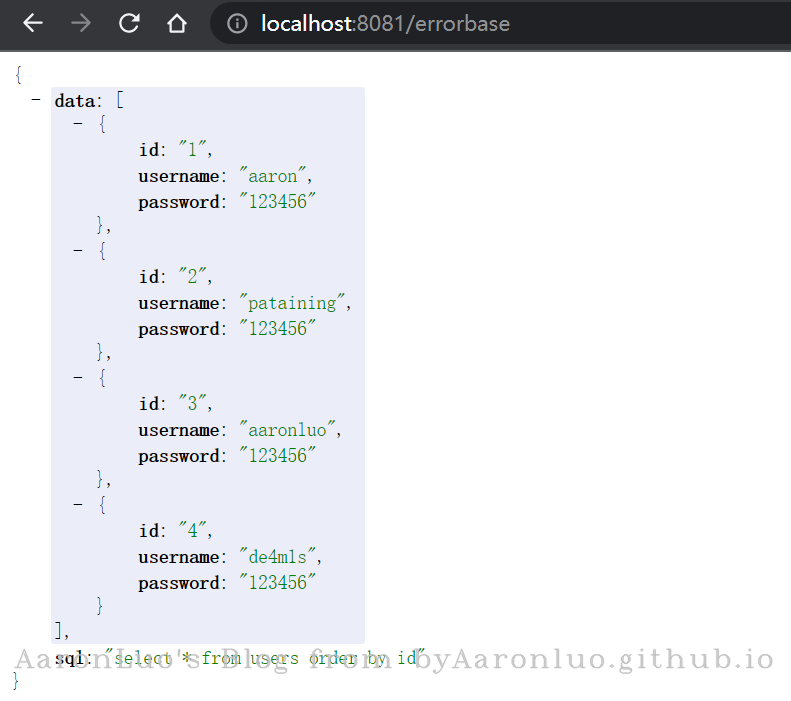Open the browser home page
Image resolution: width=791 pixels, height=701 pixels.
click(x=177, y=24)
